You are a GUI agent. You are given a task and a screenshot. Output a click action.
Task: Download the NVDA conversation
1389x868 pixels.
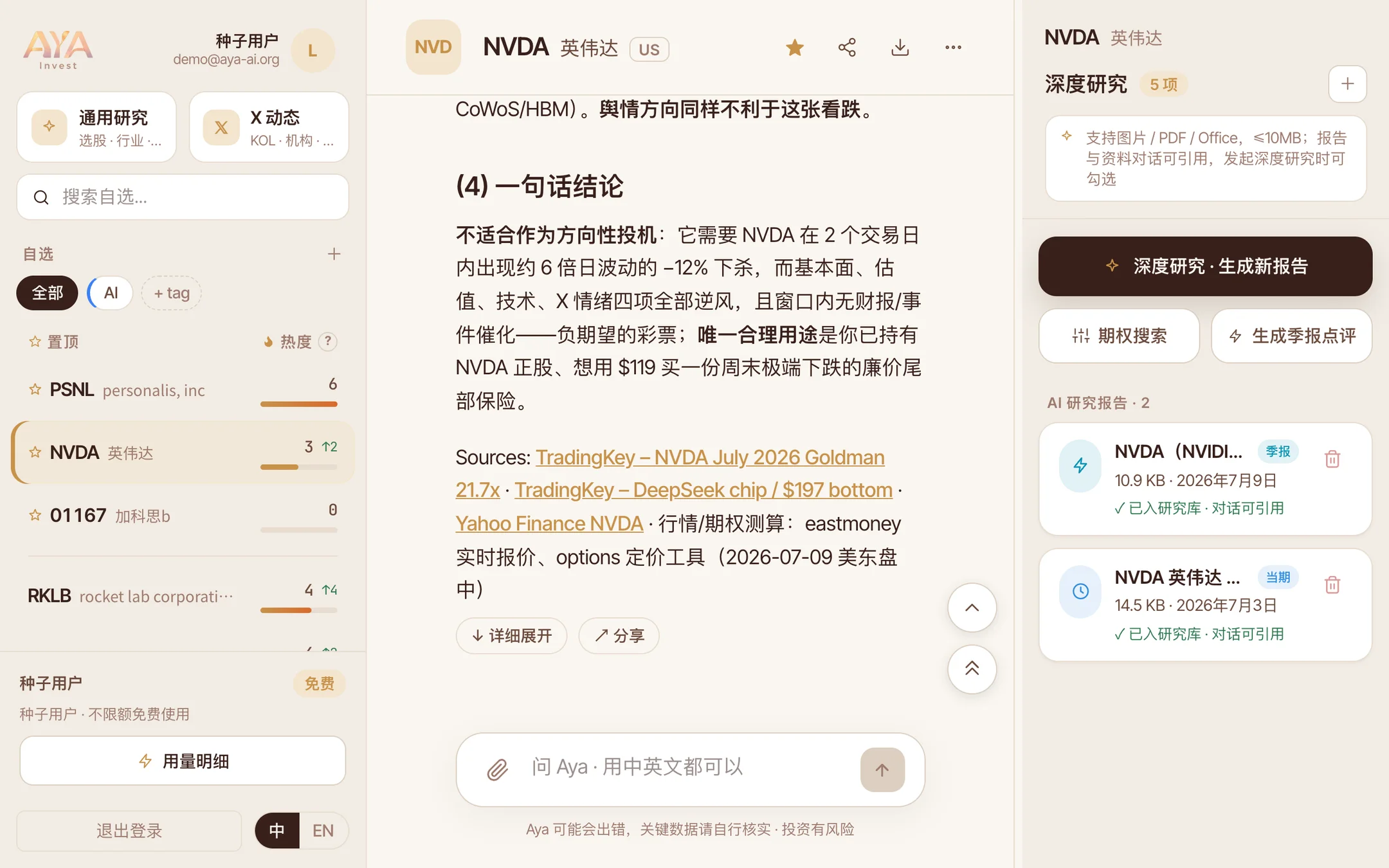click(x=900, y=48)
